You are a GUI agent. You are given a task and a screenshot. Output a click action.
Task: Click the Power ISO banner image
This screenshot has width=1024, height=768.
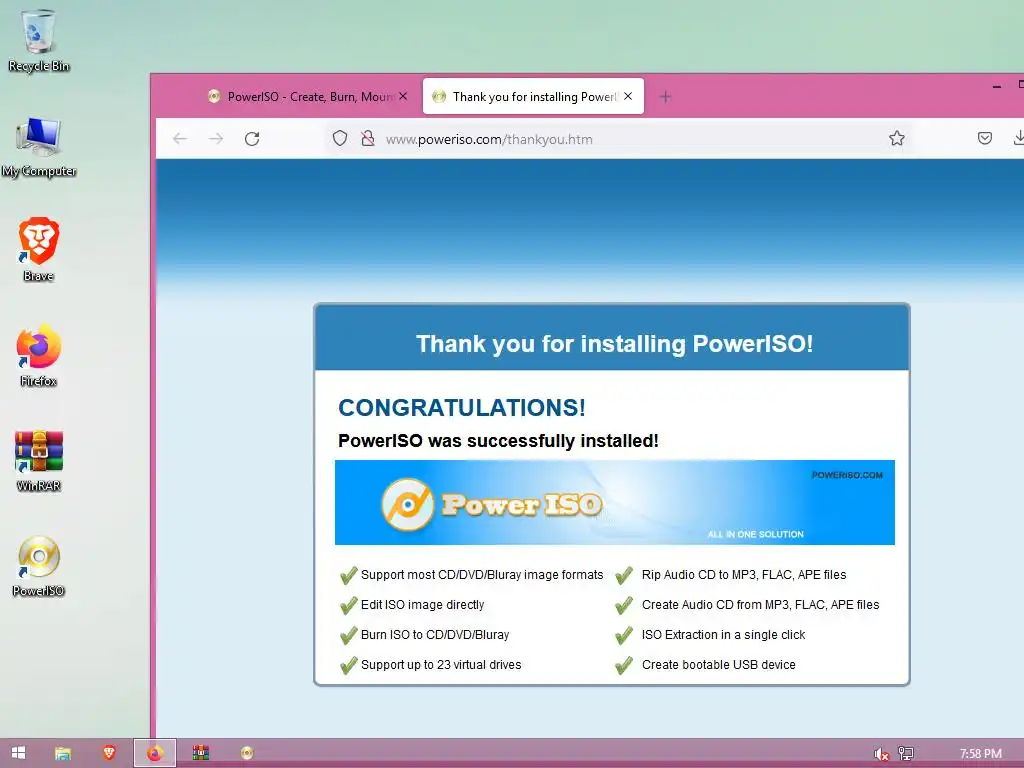coord(615,502)
